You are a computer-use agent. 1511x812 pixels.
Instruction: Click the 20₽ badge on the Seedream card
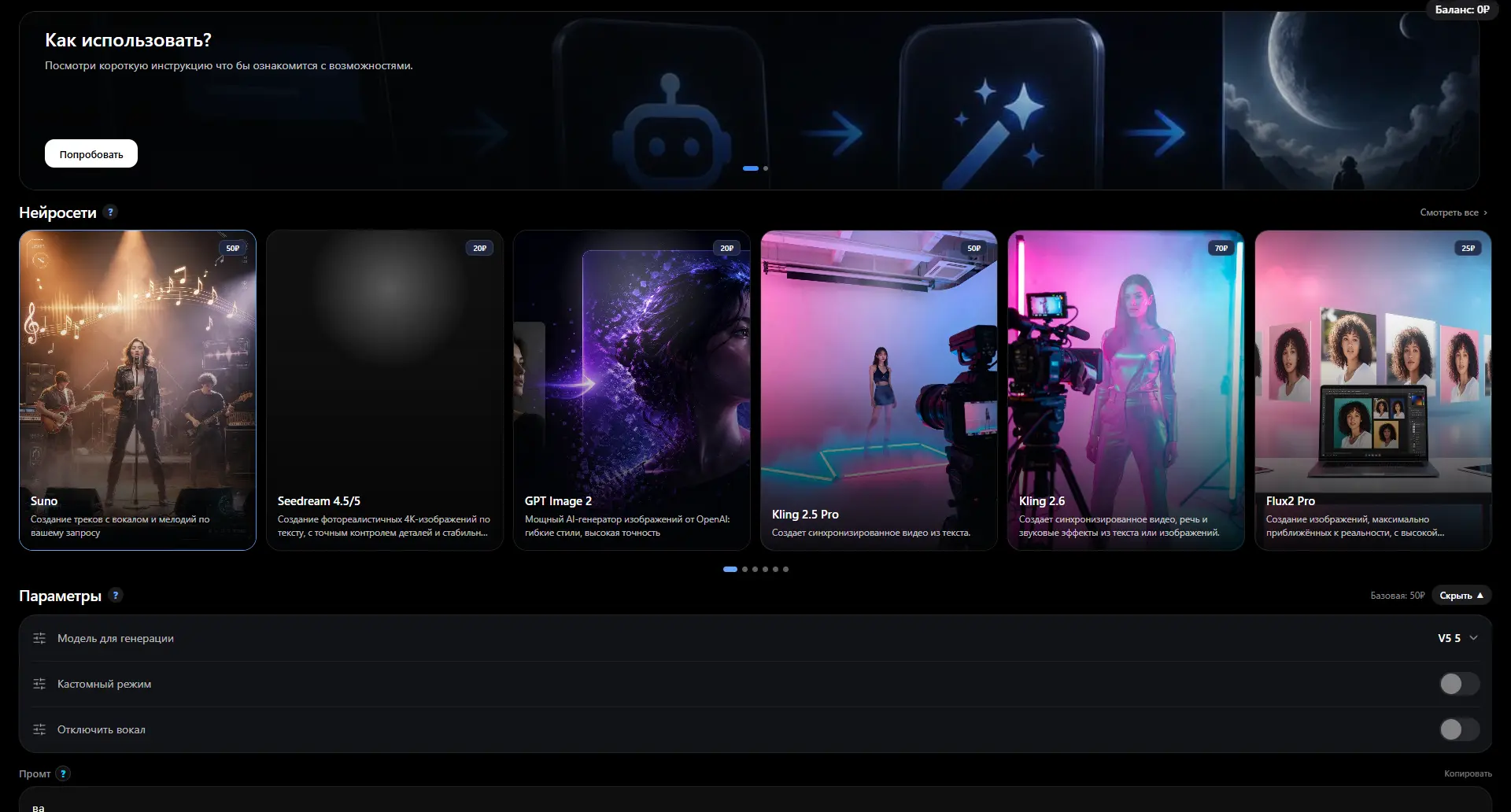point(480,248)
